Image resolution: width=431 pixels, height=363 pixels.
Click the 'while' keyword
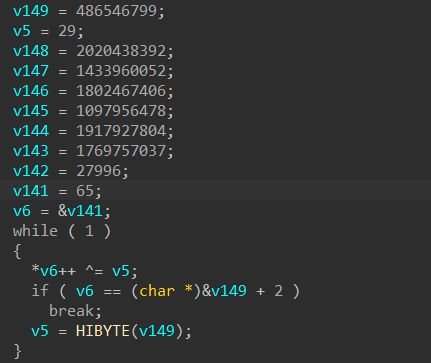coord(35,231)
